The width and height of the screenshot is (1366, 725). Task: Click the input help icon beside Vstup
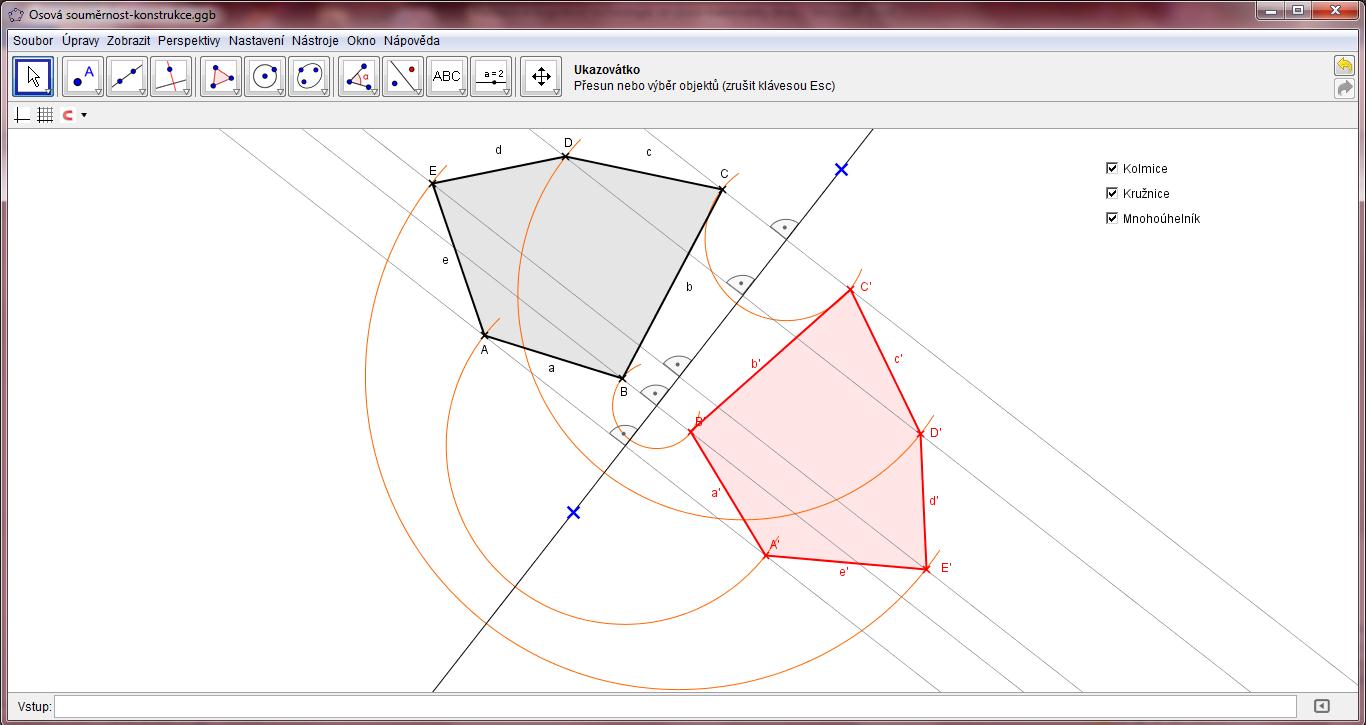click(1321, 706)
